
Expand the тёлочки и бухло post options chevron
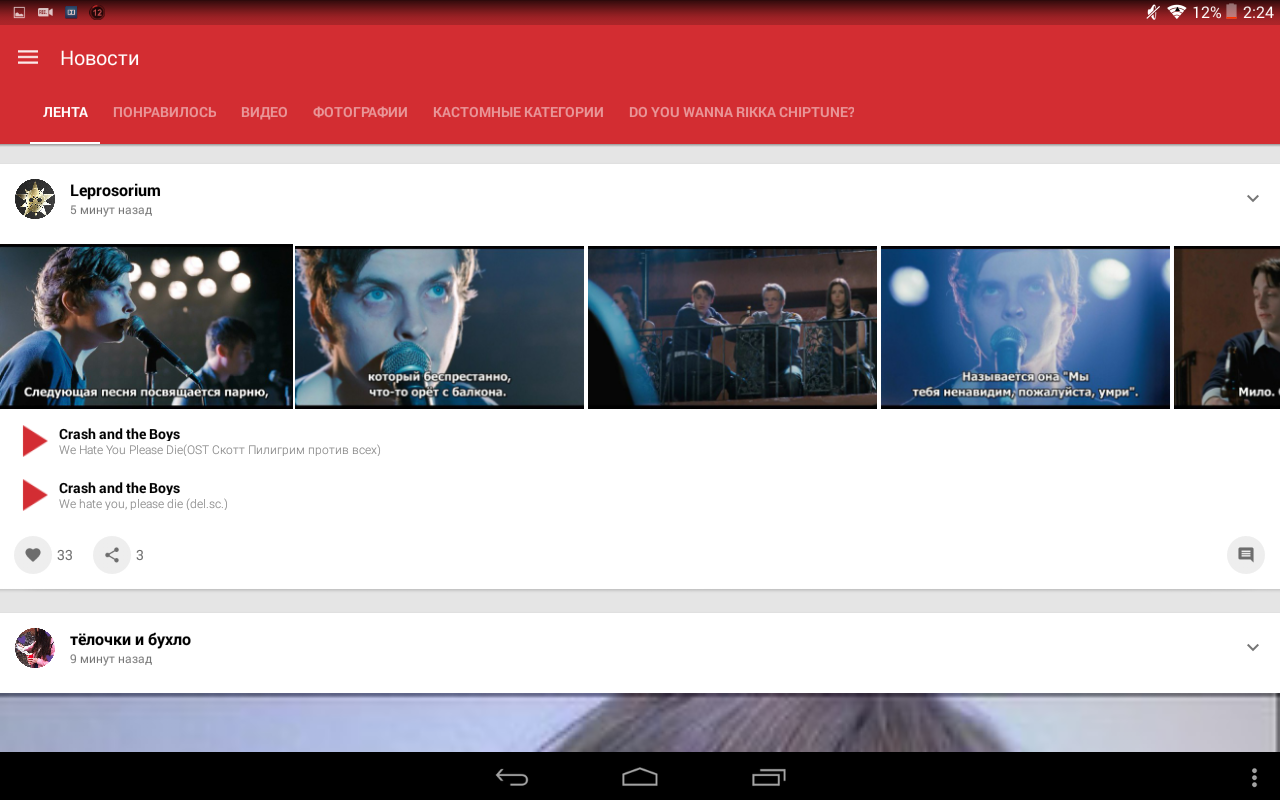(x=1253, y=648)
